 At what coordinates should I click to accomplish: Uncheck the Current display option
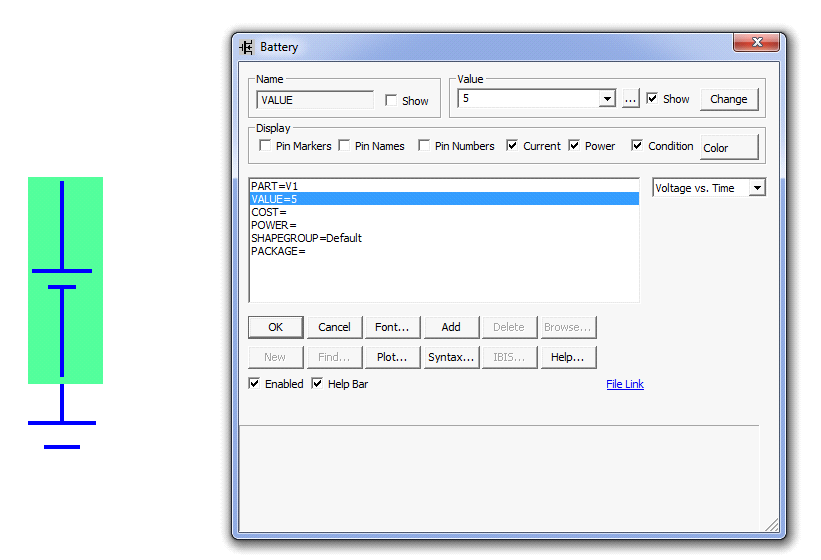click(x=512, y=145)
